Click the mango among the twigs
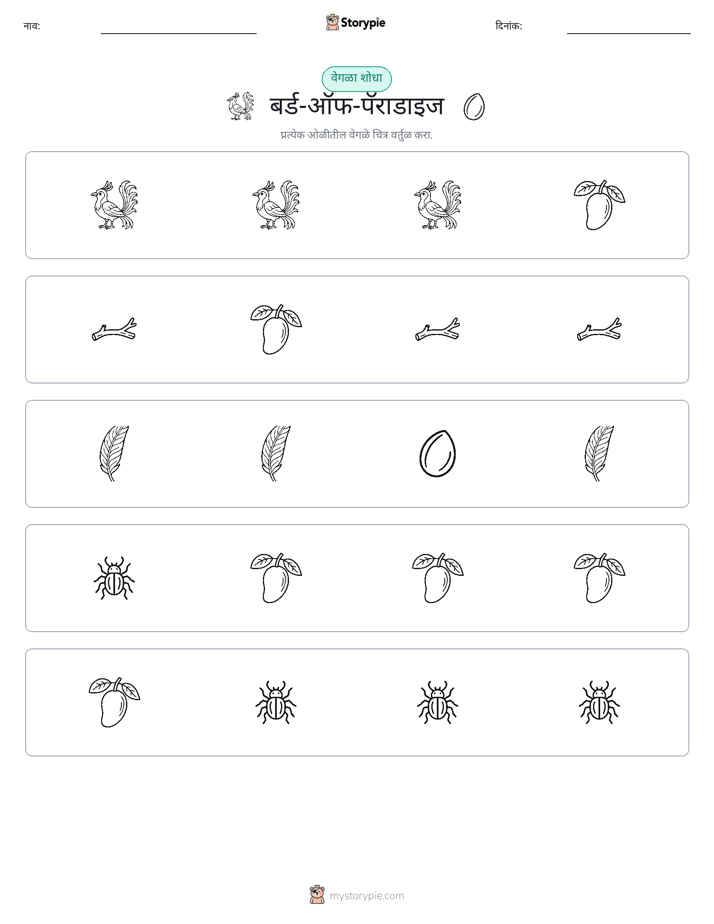Viewport: 714px width, 924px height. (x=276, y=329)
